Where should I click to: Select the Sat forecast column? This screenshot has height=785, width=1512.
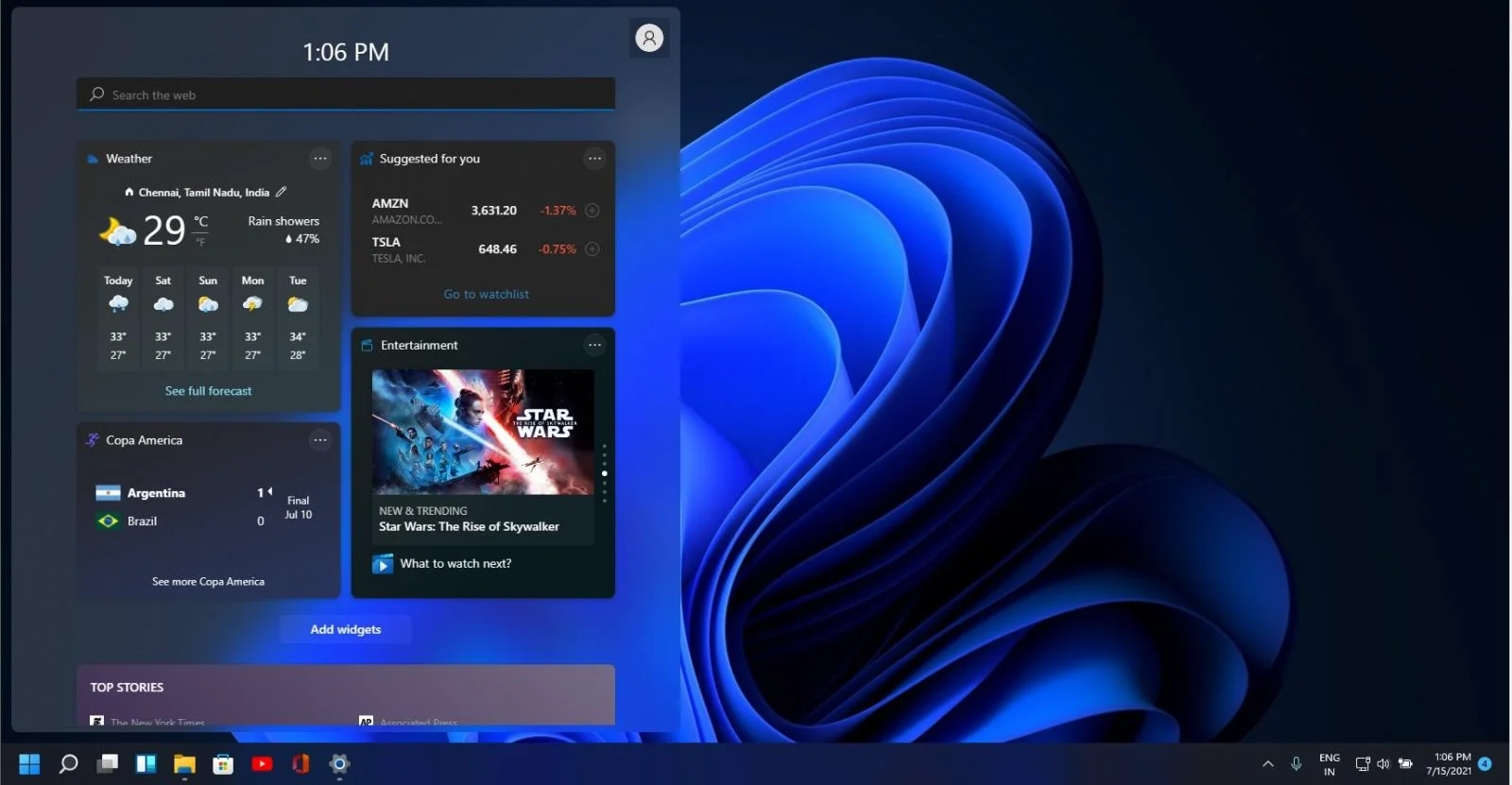(163, 318)
